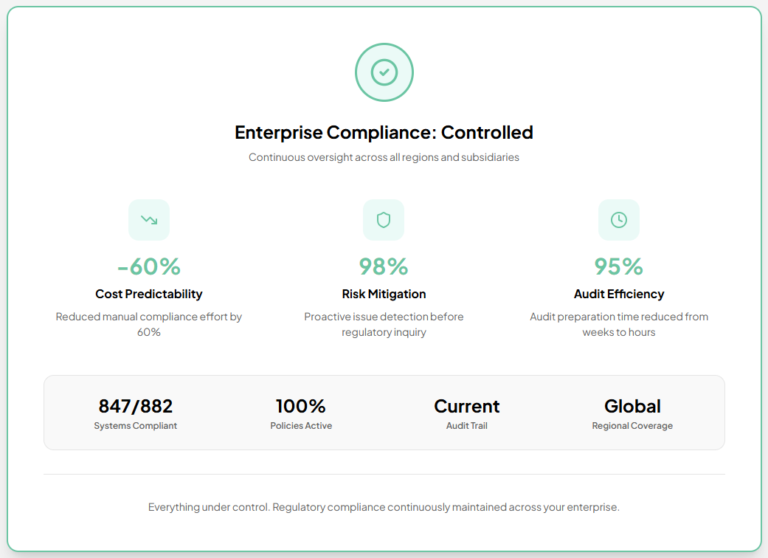Click the continuous oversight subtitle text
The image size is (768, 558).
pyautogui.click(x=384, y=158)
